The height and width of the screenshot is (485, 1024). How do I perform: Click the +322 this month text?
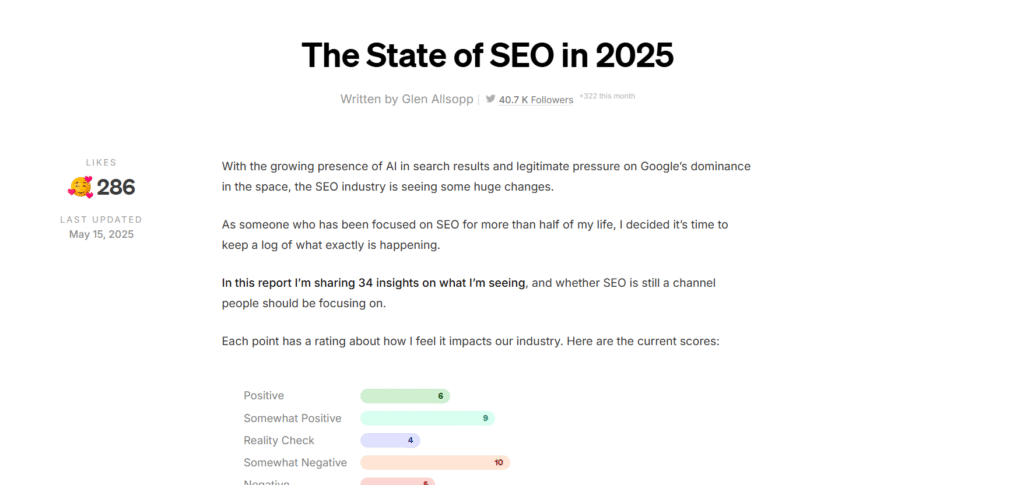[x=607, y=97]
